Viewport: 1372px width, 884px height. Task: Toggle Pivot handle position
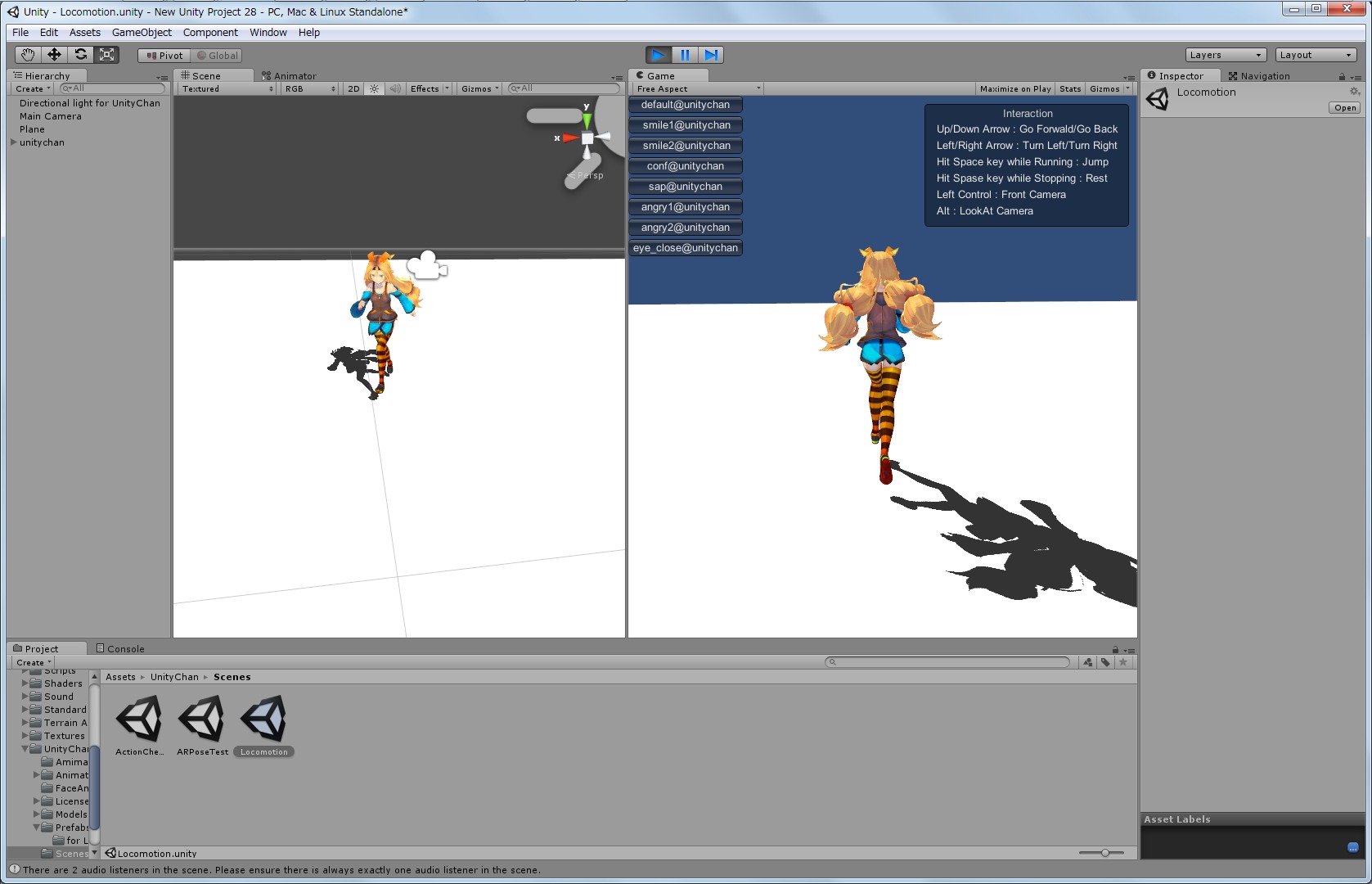[164, 56]
